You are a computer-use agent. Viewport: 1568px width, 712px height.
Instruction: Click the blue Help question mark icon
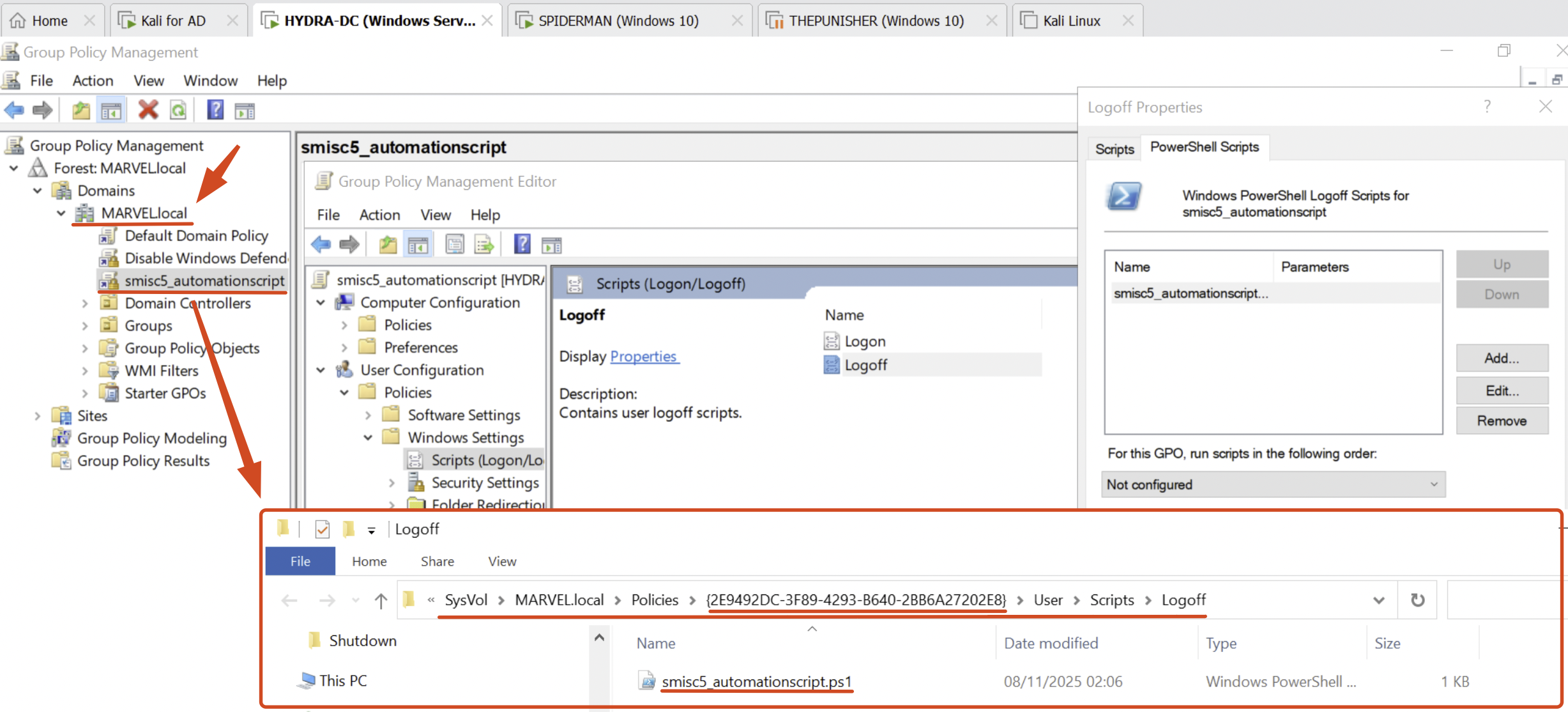tap(215, 110)
